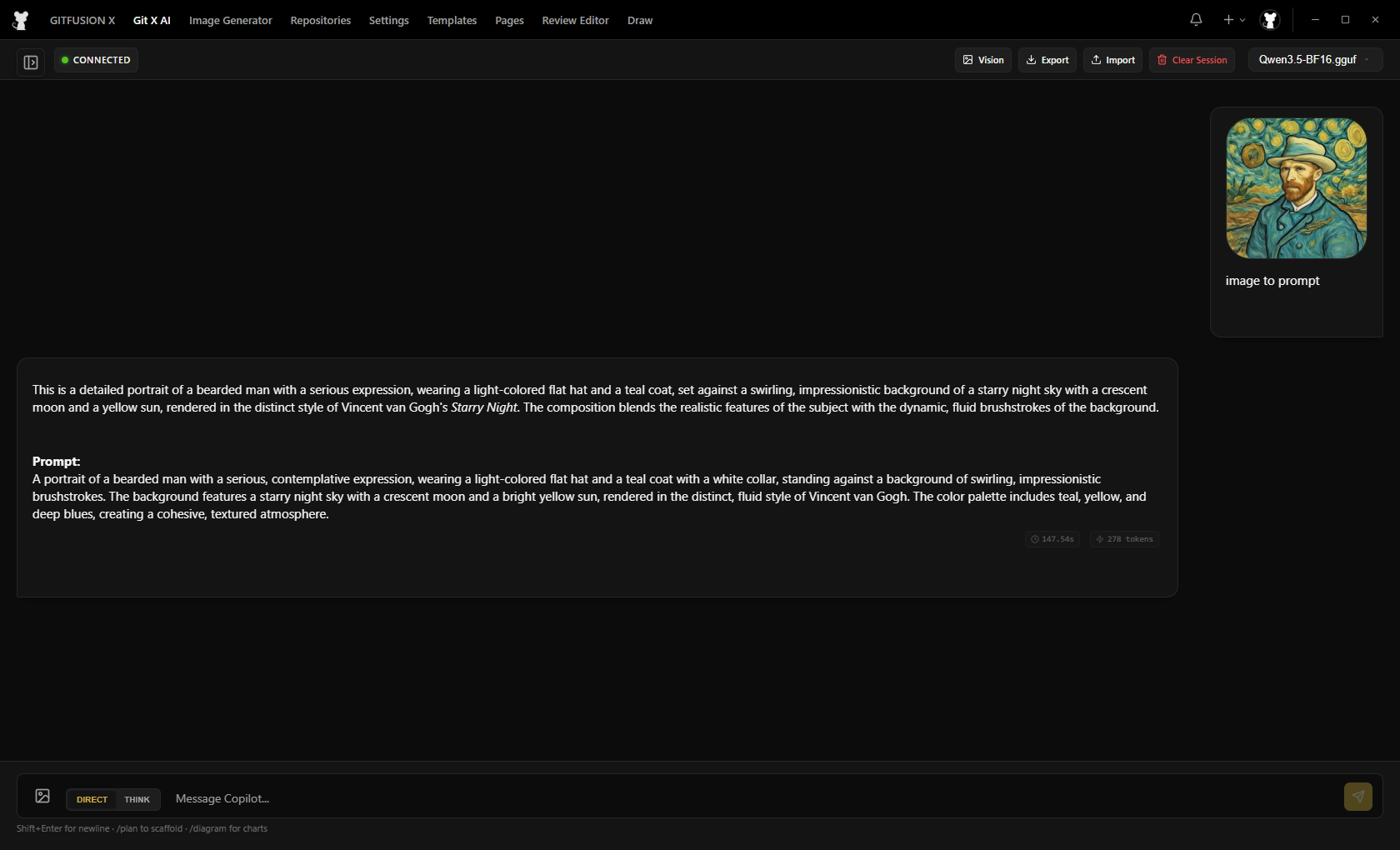
Task: Select the Git X AI tab
Action: coord(152,20)
